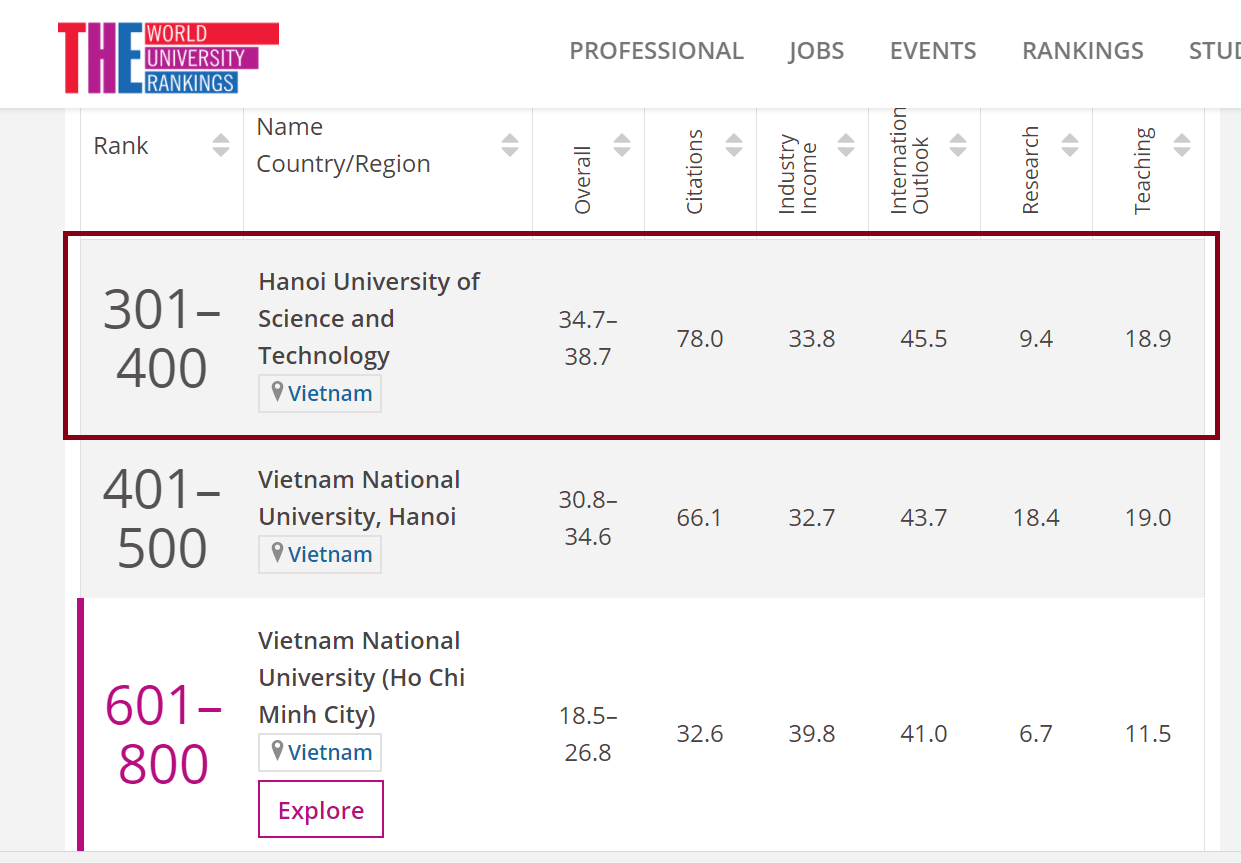Sort by Citations column arrows
Viewport: 1241px width, 863px height.
[x=734, y=146]
